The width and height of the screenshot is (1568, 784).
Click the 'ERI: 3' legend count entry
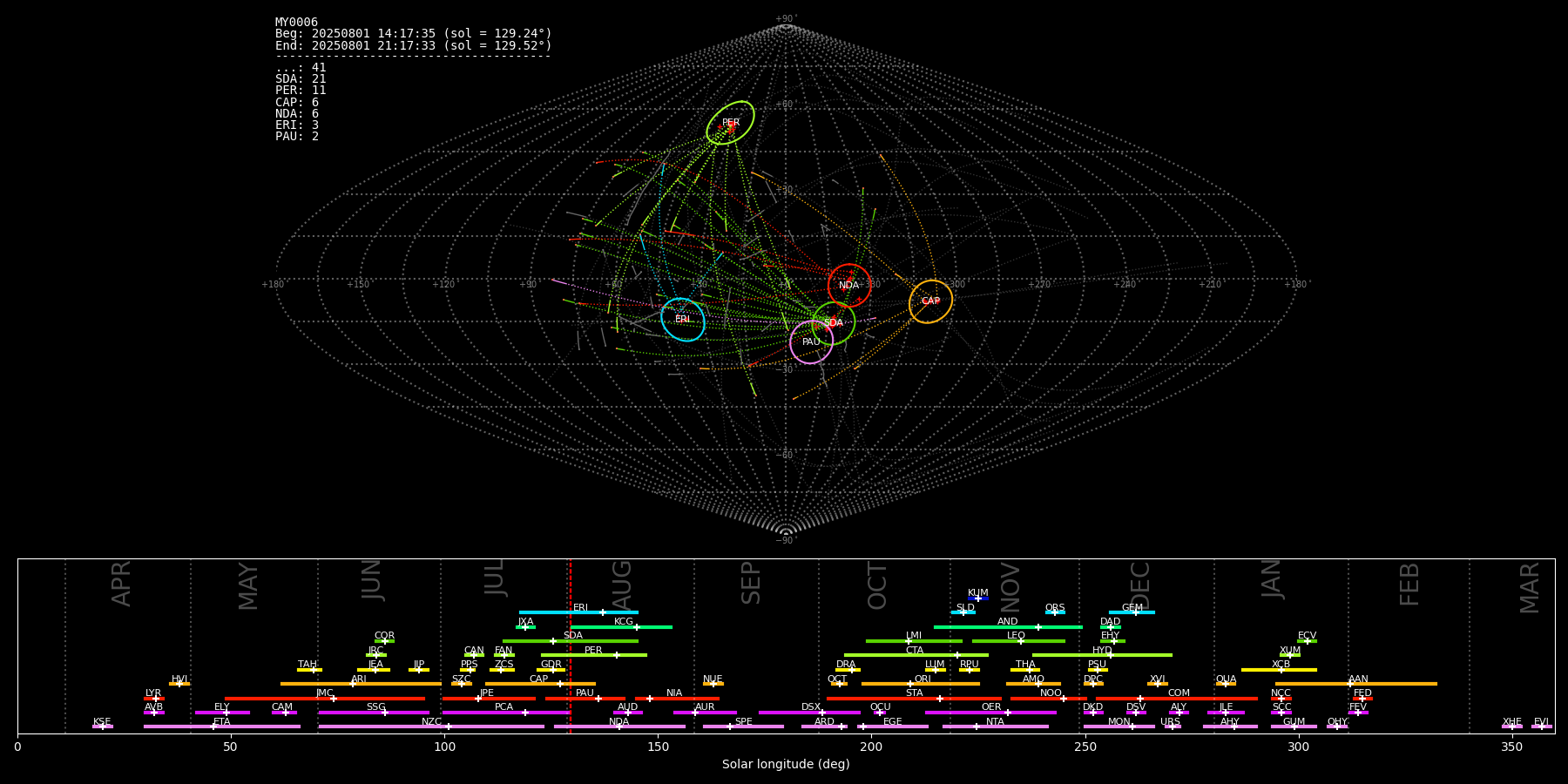pyautogui.click(x=297, y=125)
